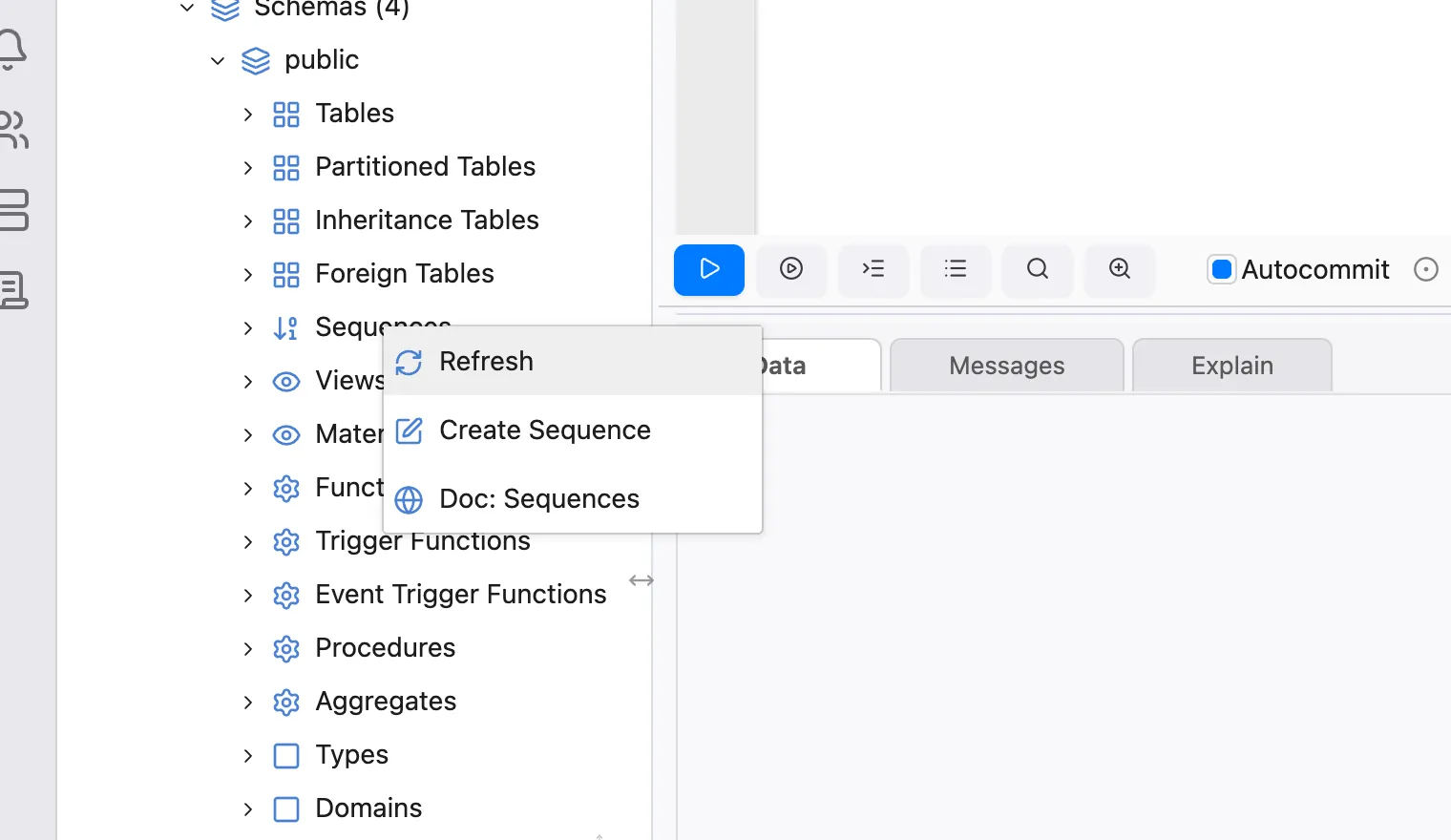Click the execute-current-statement circled play icon
The height and width of the screenshot is (840, 1451).
[x=791, y=269]
